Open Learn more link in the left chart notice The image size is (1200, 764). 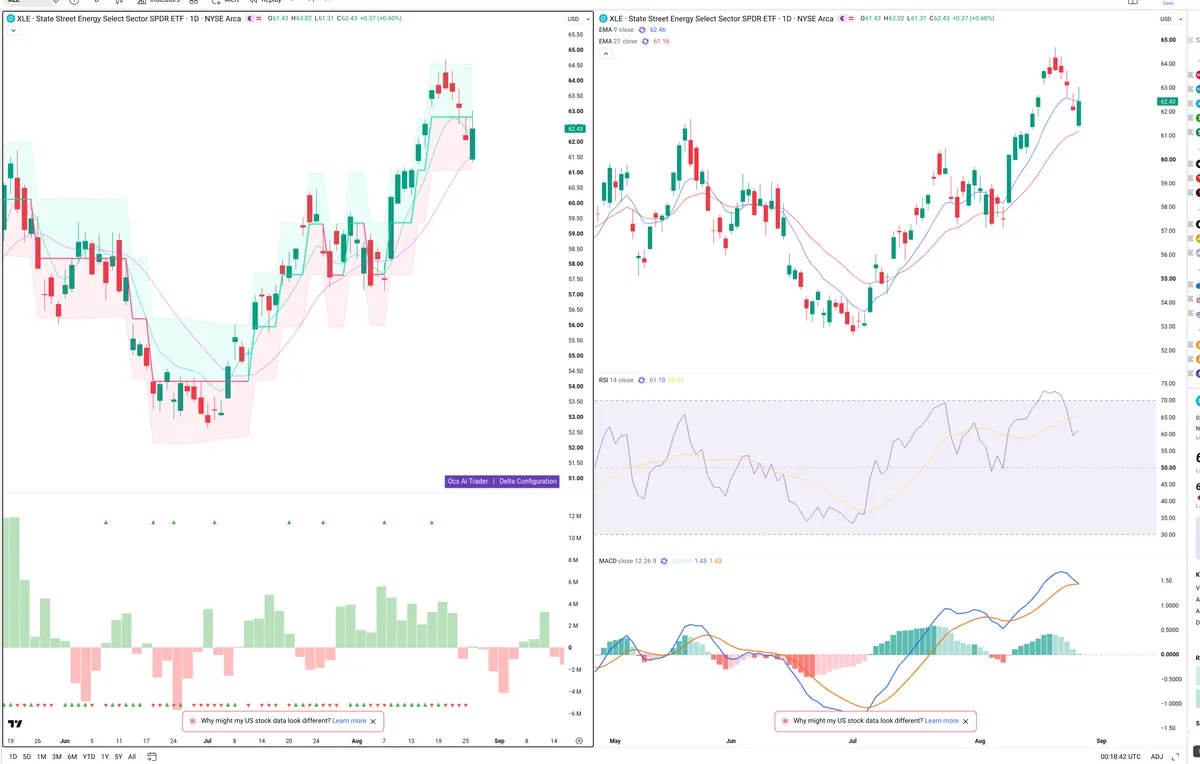tap(349, 721)
